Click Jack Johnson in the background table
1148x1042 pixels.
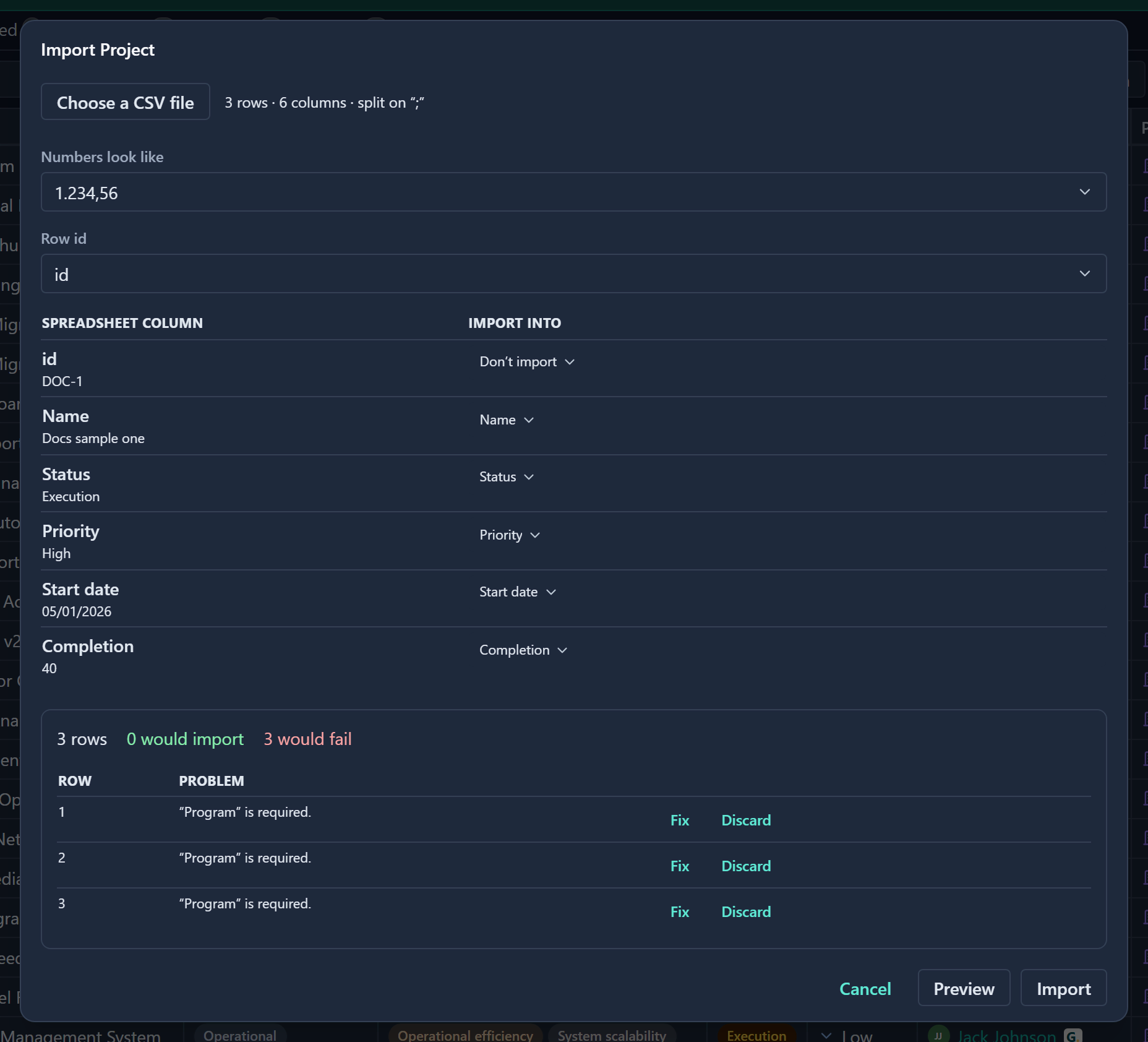1006,1036
